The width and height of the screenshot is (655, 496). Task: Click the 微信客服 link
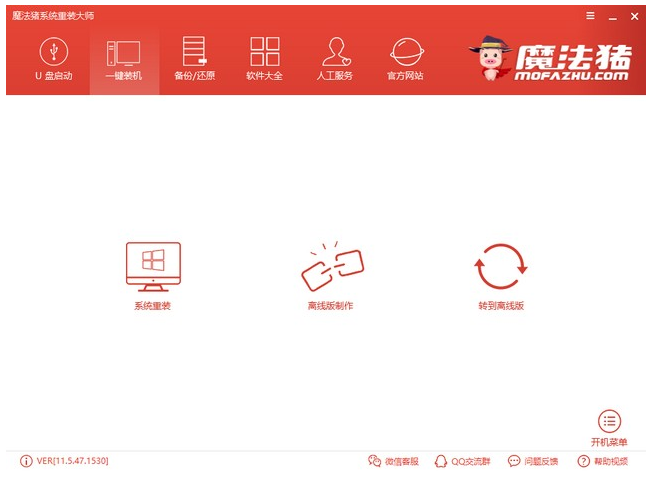coord(393,461)
